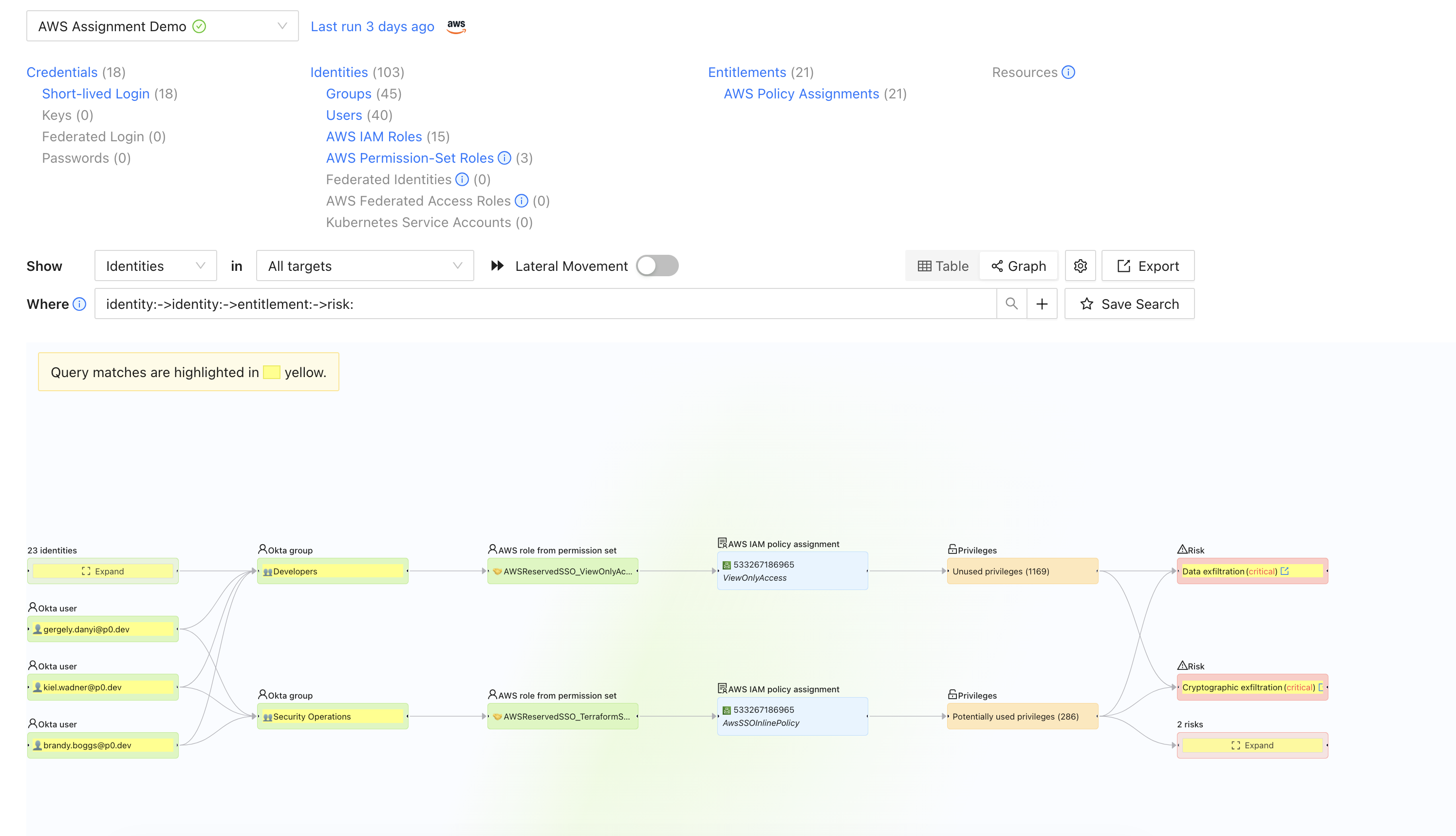Open the Users link
The image size is (1456, 836).
[x=344, y=115]
